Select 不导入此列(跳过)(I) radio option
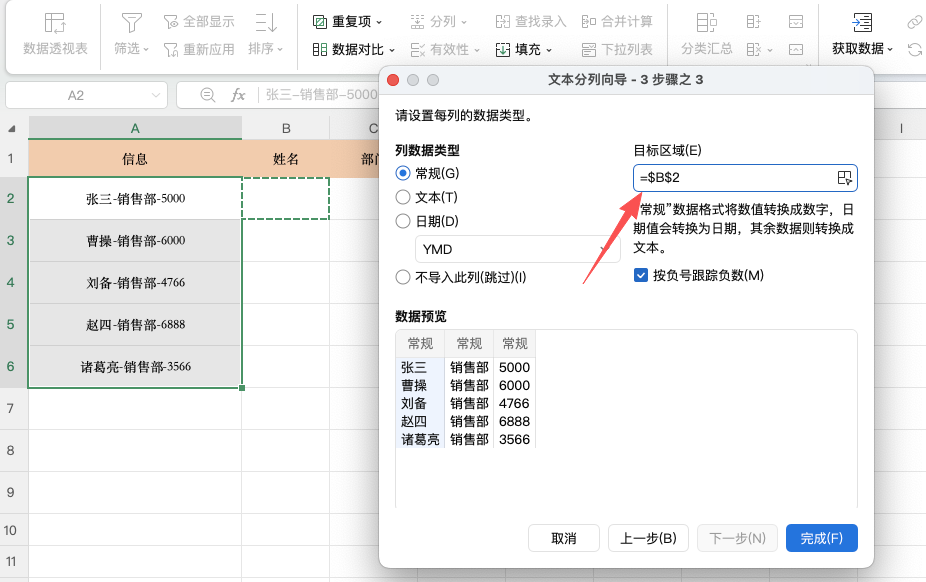The width and height of the screenshot is (926, 582). coord(403,277)
